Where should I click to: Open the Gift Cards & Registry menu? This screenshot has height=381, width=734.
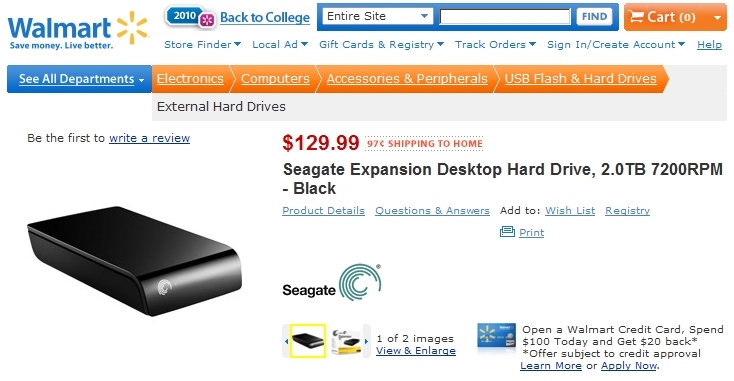coord(382,44)
